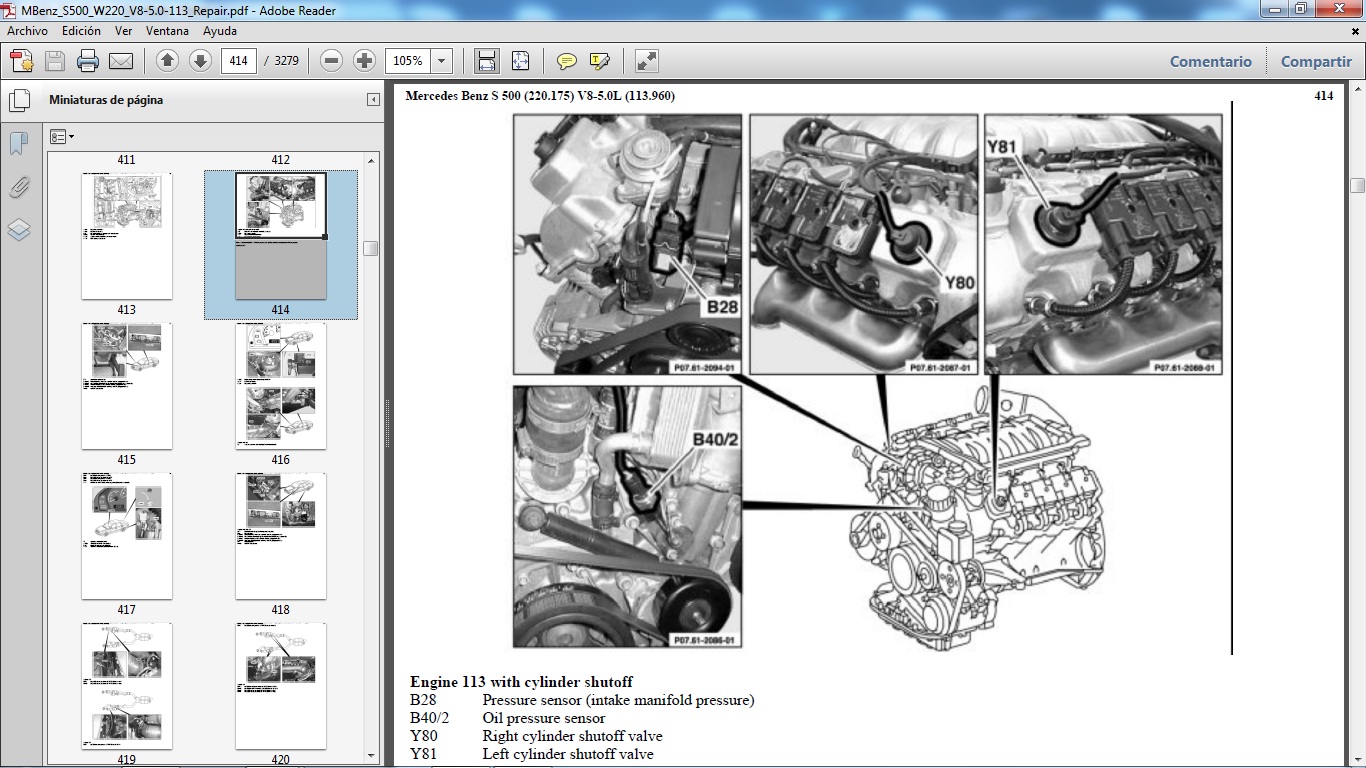Collapse the Miniaturas de página panel
The height and width of the screenshot is (768, 1366).
pos(373,100)
